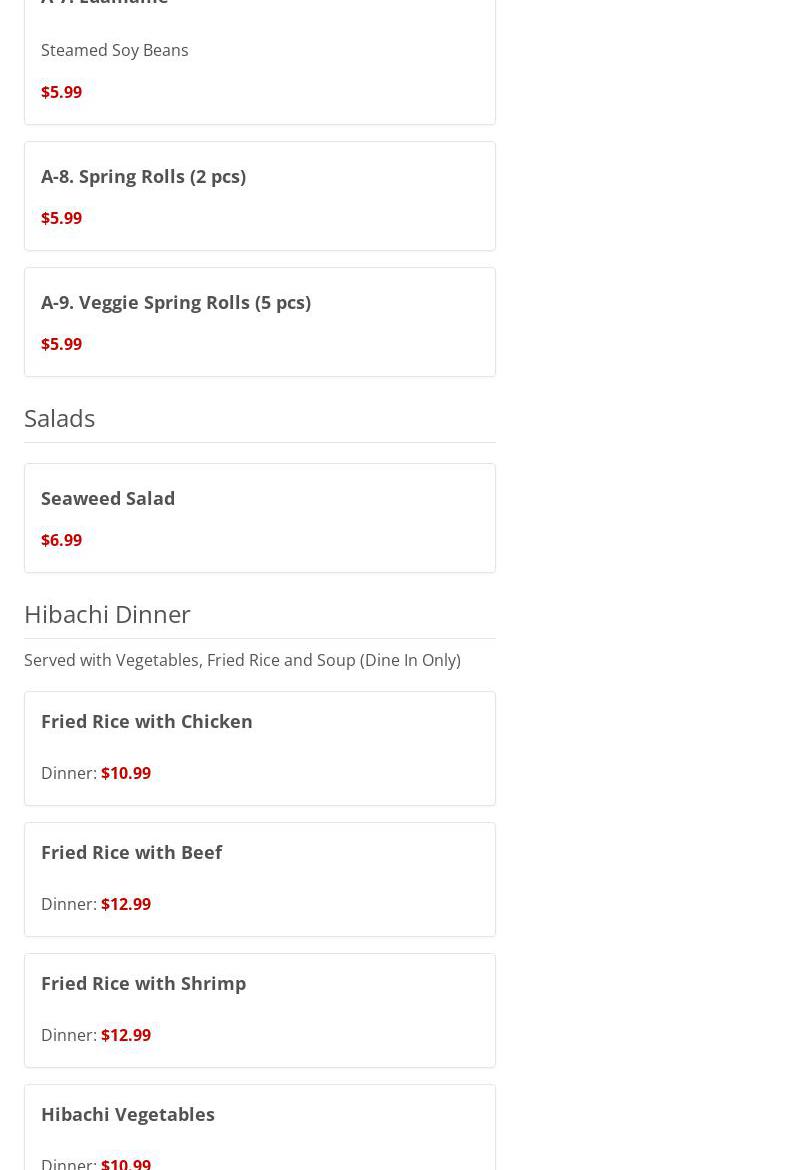Click the $5.99 price under Steamed Soy Beans
Screen dimensions: 785x1170
coord(61,92)
